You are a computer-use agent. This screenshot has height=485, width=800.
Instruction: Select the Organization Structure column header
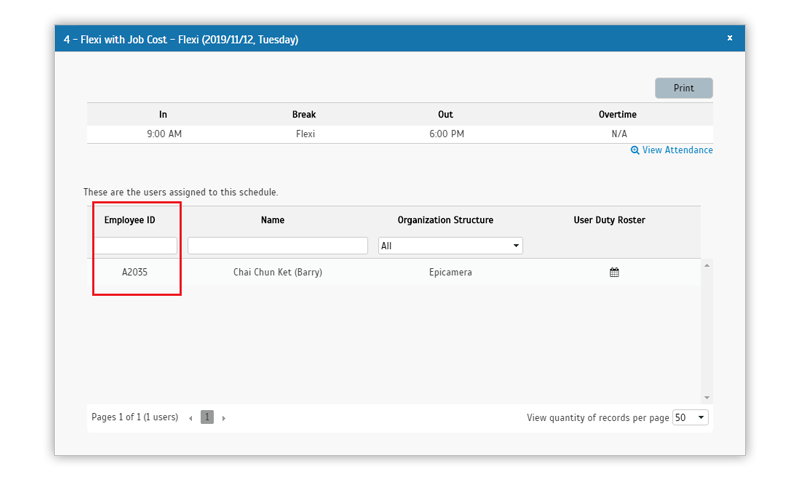point(445,220)
